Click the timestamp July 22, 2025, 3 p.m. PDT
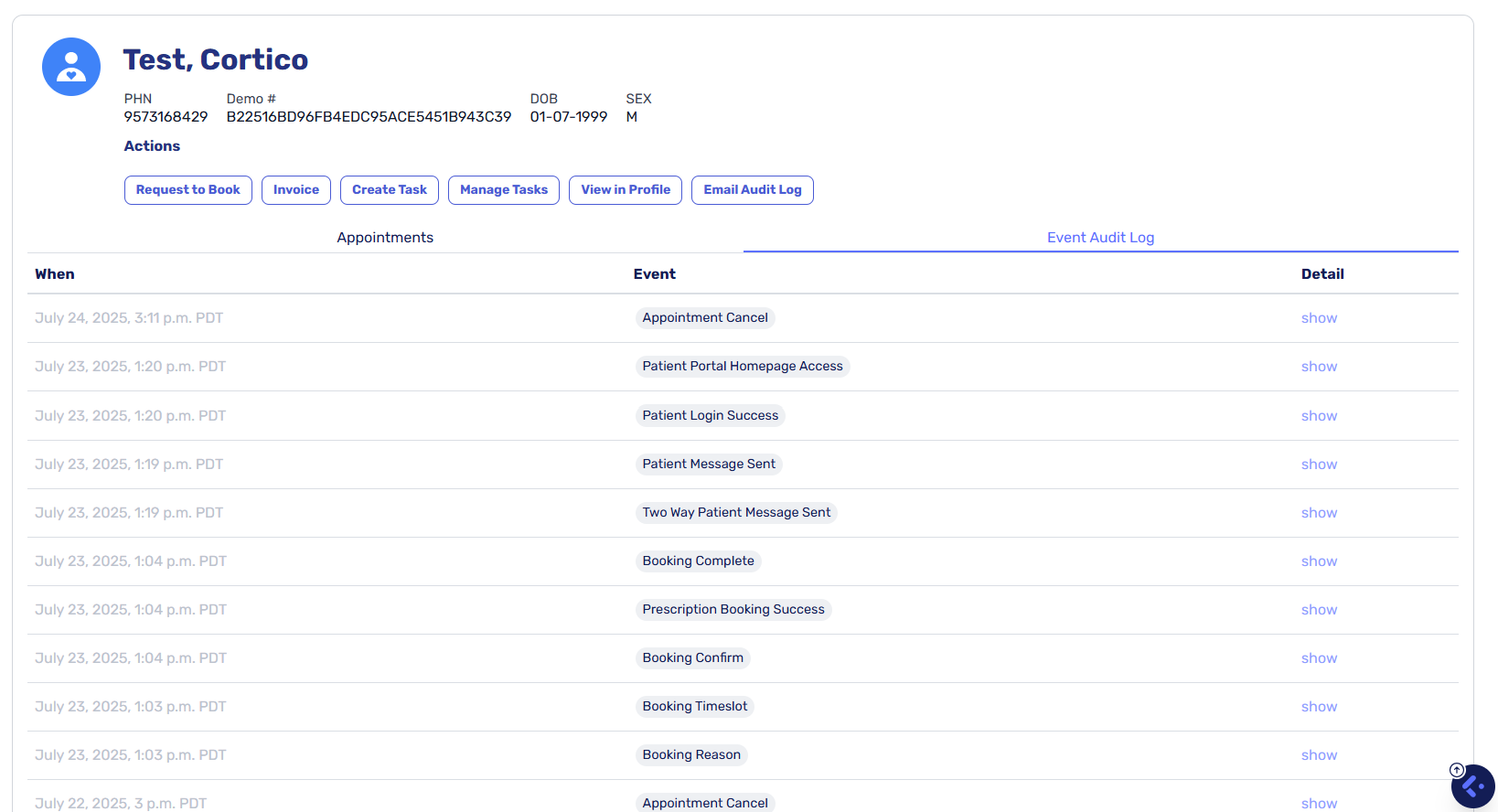The image size is (1498, 812). [x=121, y=804]
